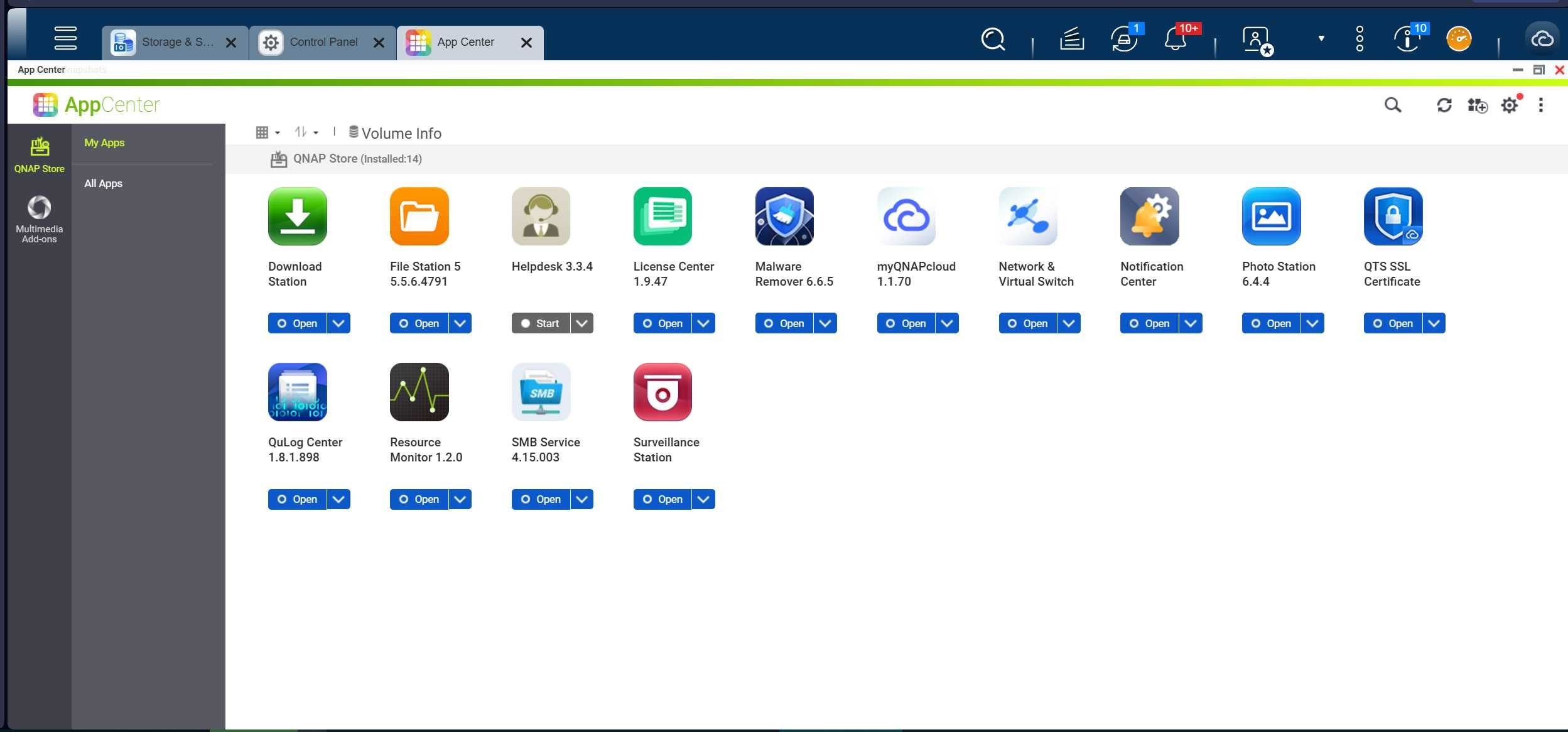Open the My Apps category
The image size is (1568, 732).
104,143
